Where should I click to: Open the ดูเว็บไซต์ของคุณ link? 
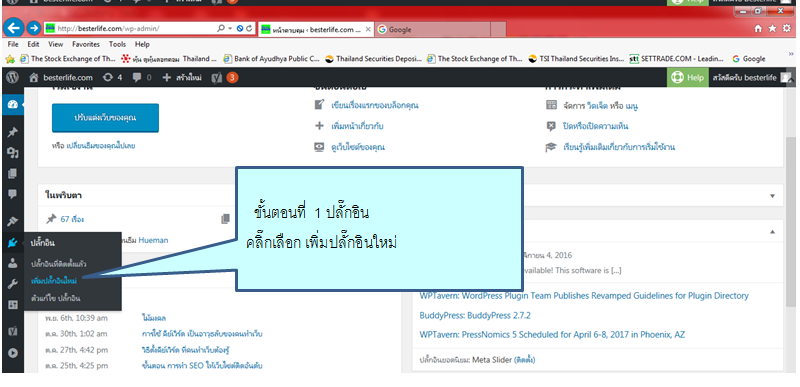(358, 147)
